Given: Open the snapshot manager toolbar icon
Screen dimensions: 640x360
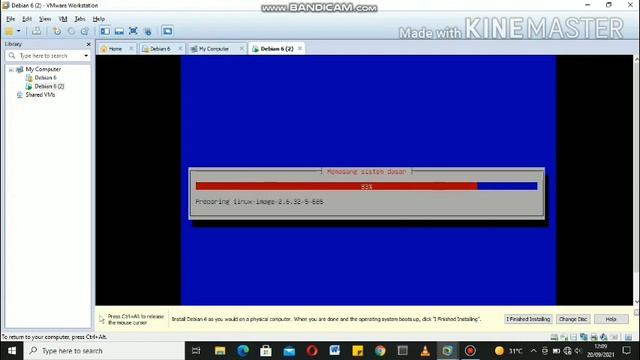Looking at the screenshot, I should 84,31.
